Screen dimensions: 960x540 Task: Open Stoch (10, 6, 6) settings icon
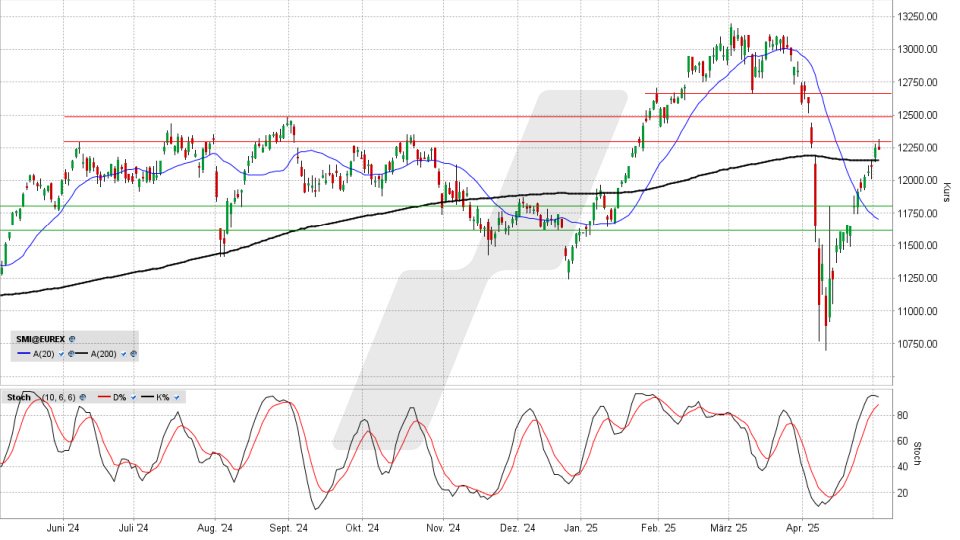pyautogui.click(x=83, y=397)
